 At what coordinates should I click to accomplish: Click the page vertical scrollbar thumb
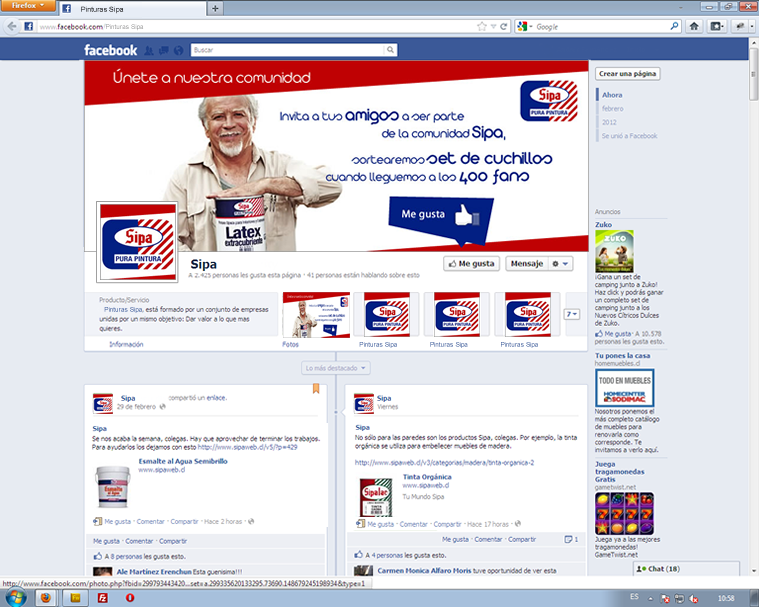pos(754,75)
